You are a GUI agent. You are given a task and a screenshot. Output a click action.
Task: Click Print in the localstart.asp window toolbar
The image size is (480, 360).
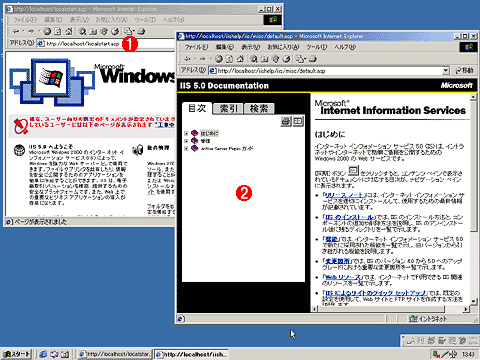click(141, 31)
